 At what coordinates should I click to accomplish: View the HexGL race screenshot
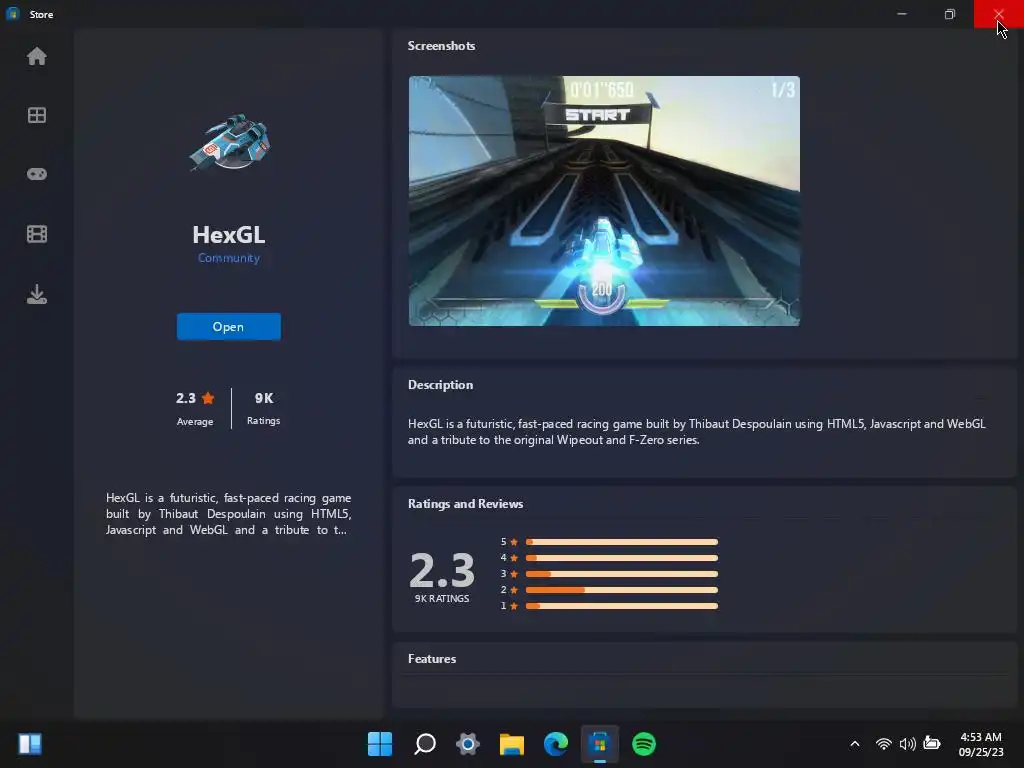pyautogui.click(x=604, y=201)
